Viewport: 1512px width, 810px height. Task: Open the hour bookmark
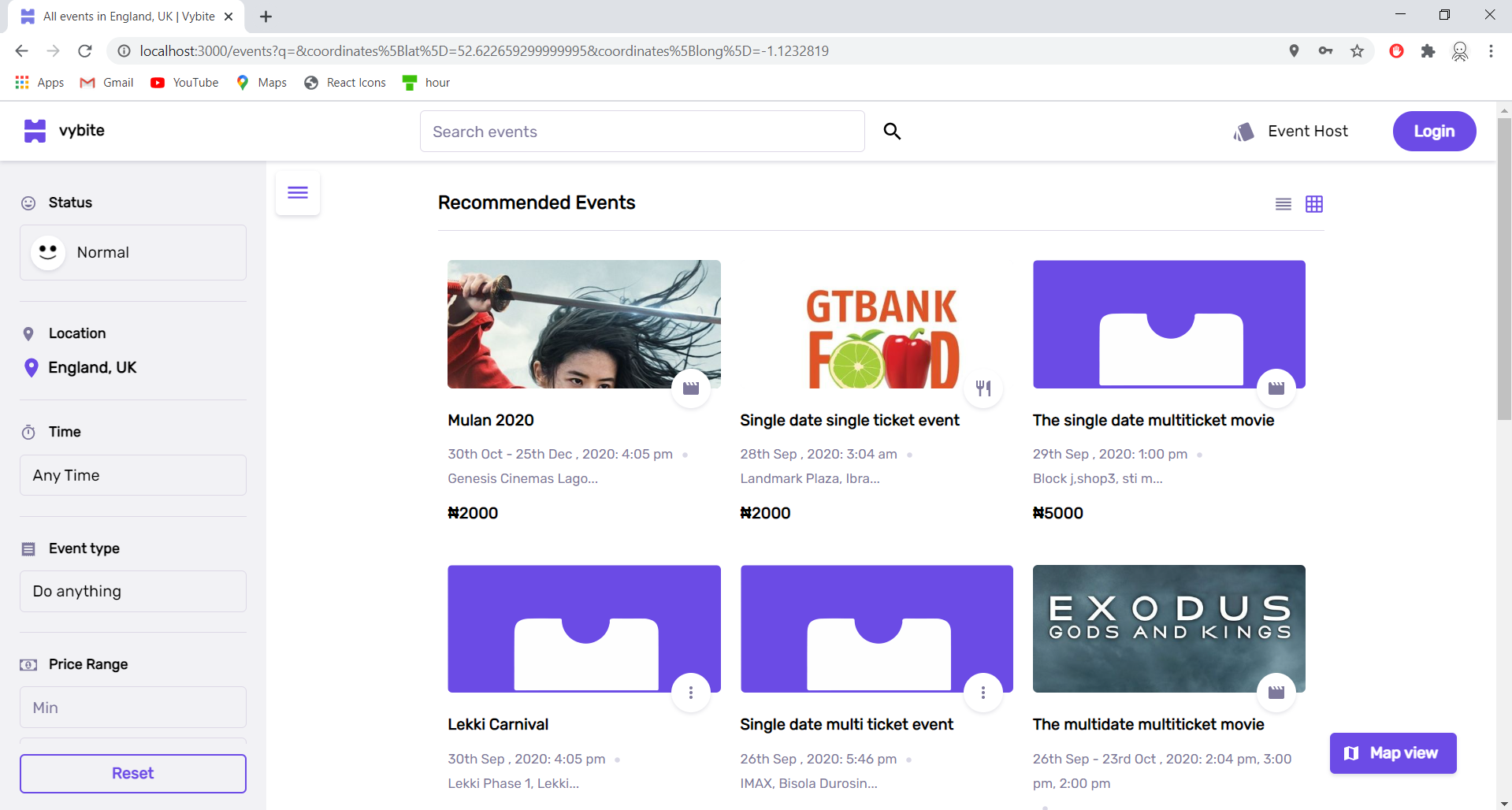(426, 83)
